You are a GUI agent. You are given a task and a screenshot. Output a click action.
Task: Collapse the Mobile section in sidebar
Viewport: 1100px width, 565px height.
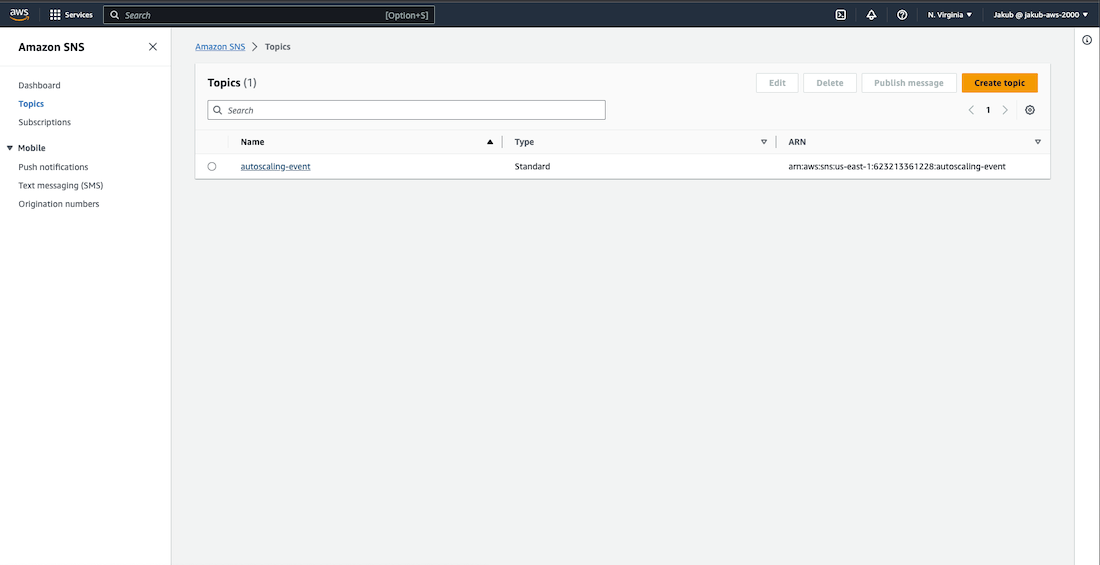click(11, 148)
